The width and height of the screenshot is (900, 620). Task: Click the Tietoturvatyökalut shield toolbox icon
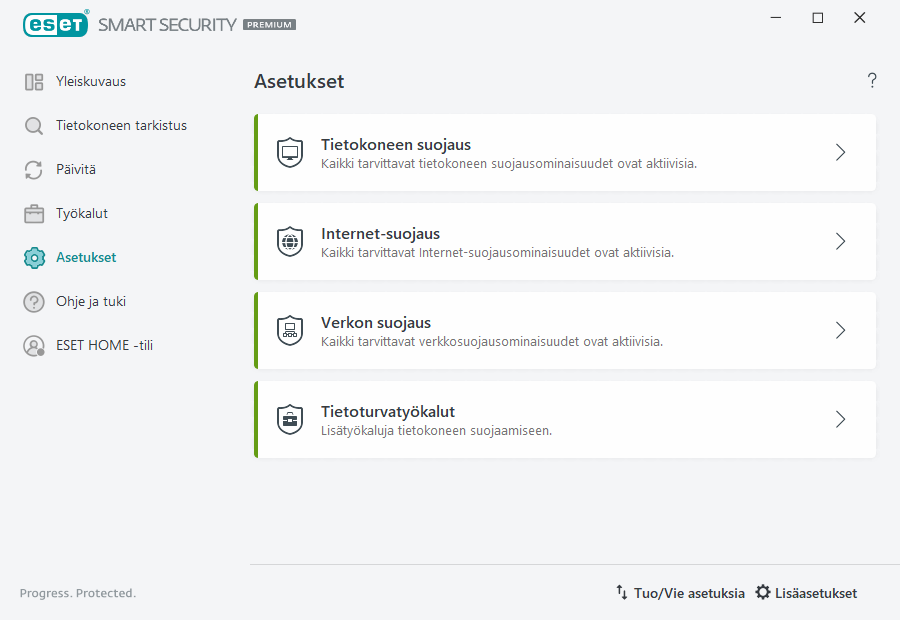(x=290, y=419)
